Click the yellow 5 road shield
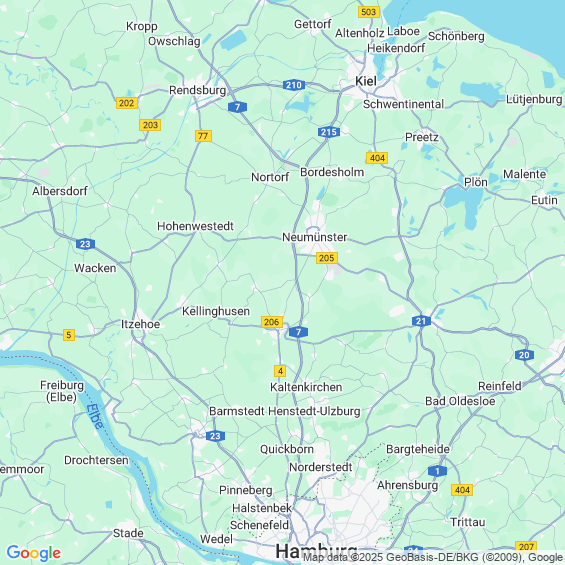Image resolution: width=565 pixels, height=565 pixels. 69,335
